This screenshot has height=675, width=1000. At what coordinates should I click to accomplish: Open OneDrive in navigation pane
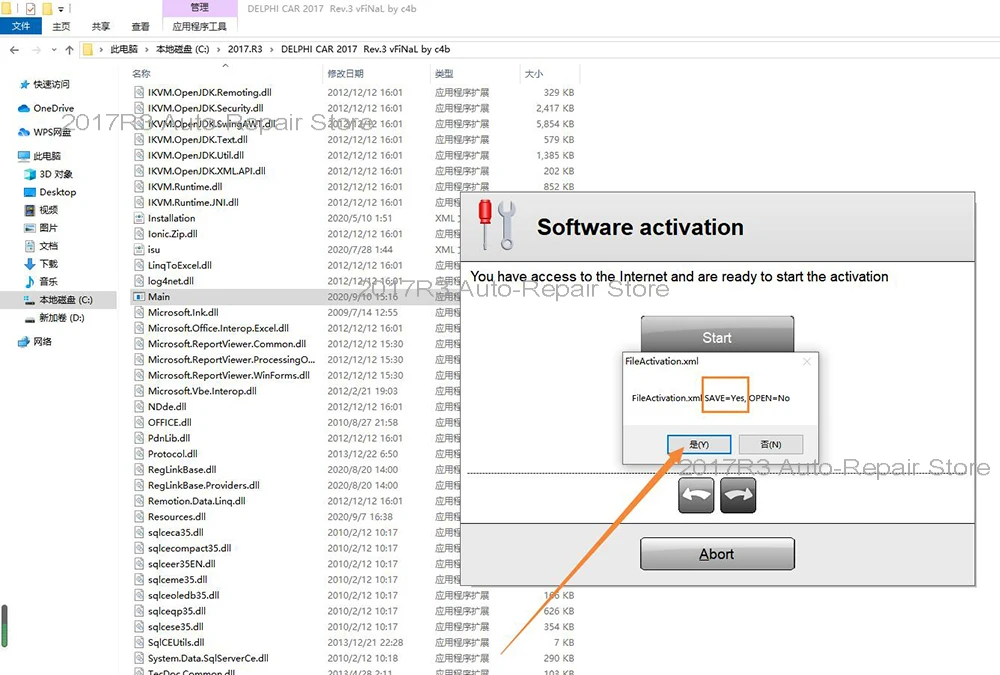pos(46,108)
